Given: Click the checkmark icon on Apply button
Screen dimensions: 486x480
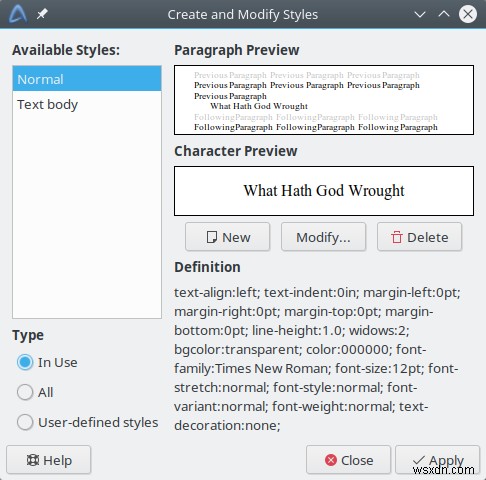Looking at the screenshot, I should click(x=419, y=460).
